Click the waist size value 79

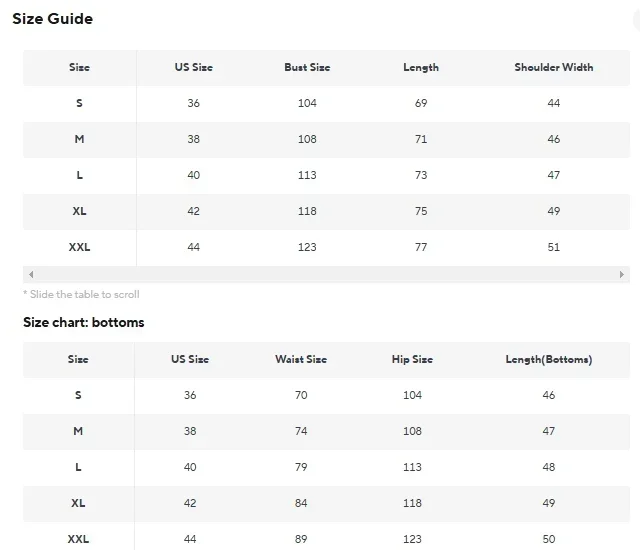tap(301, 467)
